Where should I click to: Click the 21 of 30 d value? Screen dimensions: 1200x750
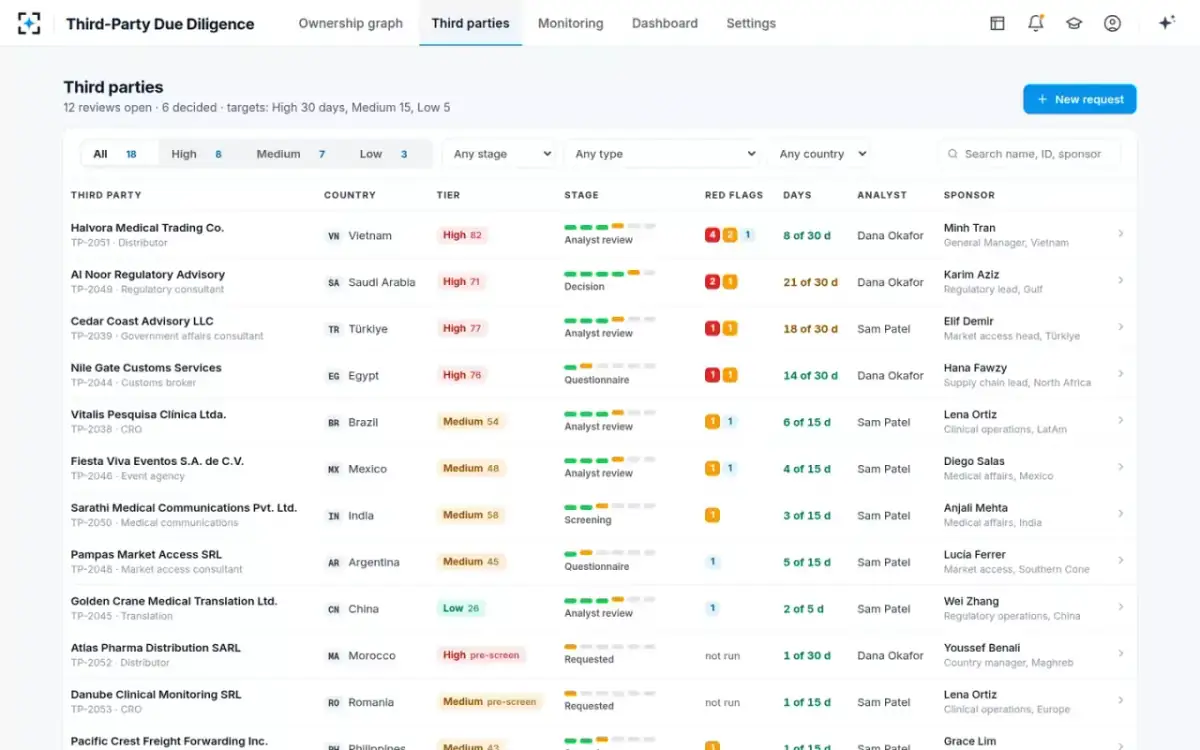click(x=811, y=282)
